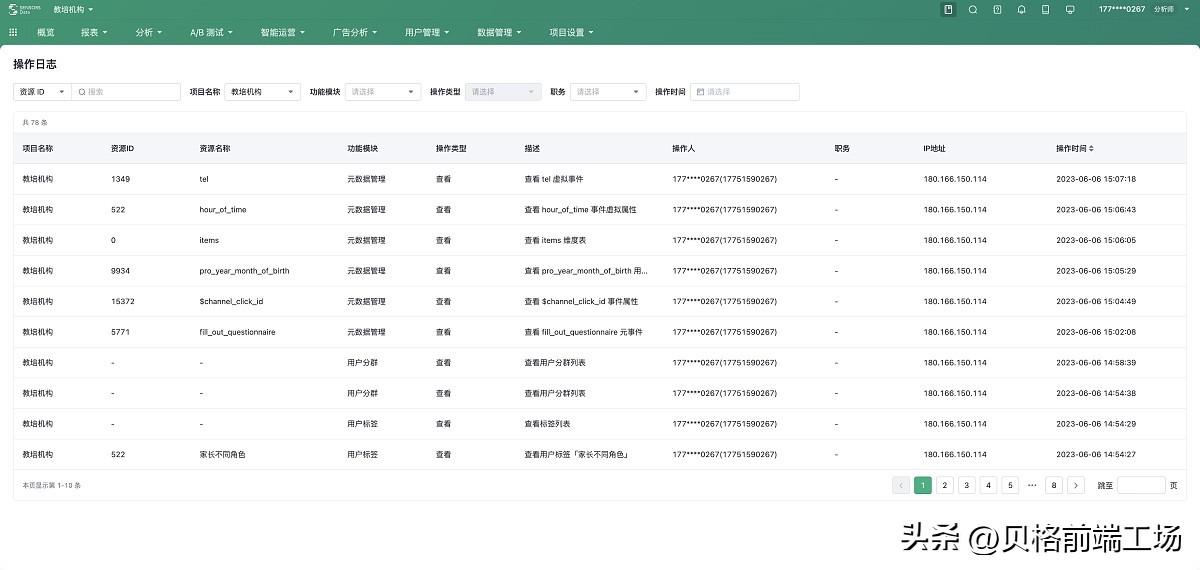
Task: Click description '查看标签列表'
Action: click(547, 424)
